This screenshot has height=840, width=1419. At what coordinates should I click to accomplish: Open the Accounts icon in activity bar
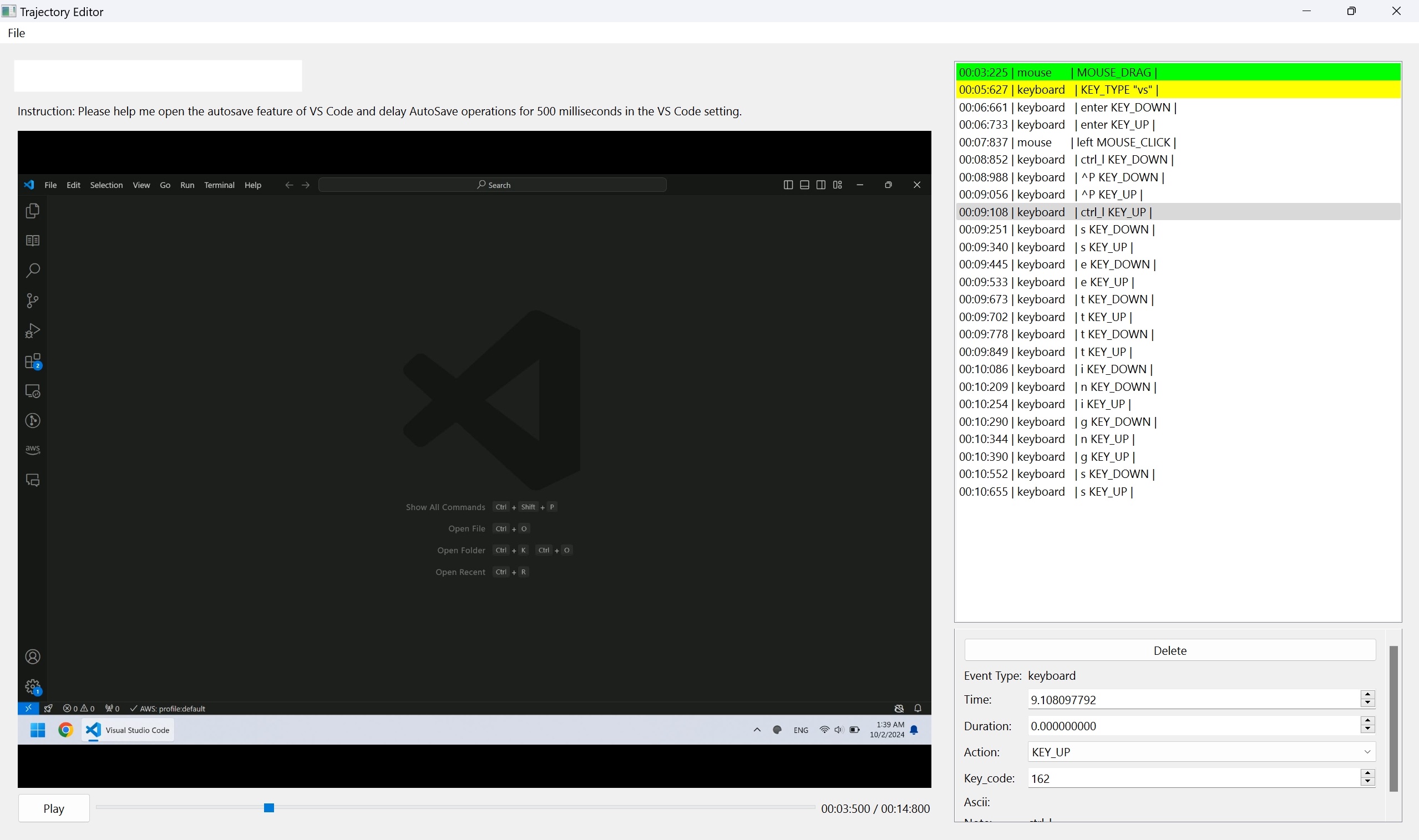[33, 656]
